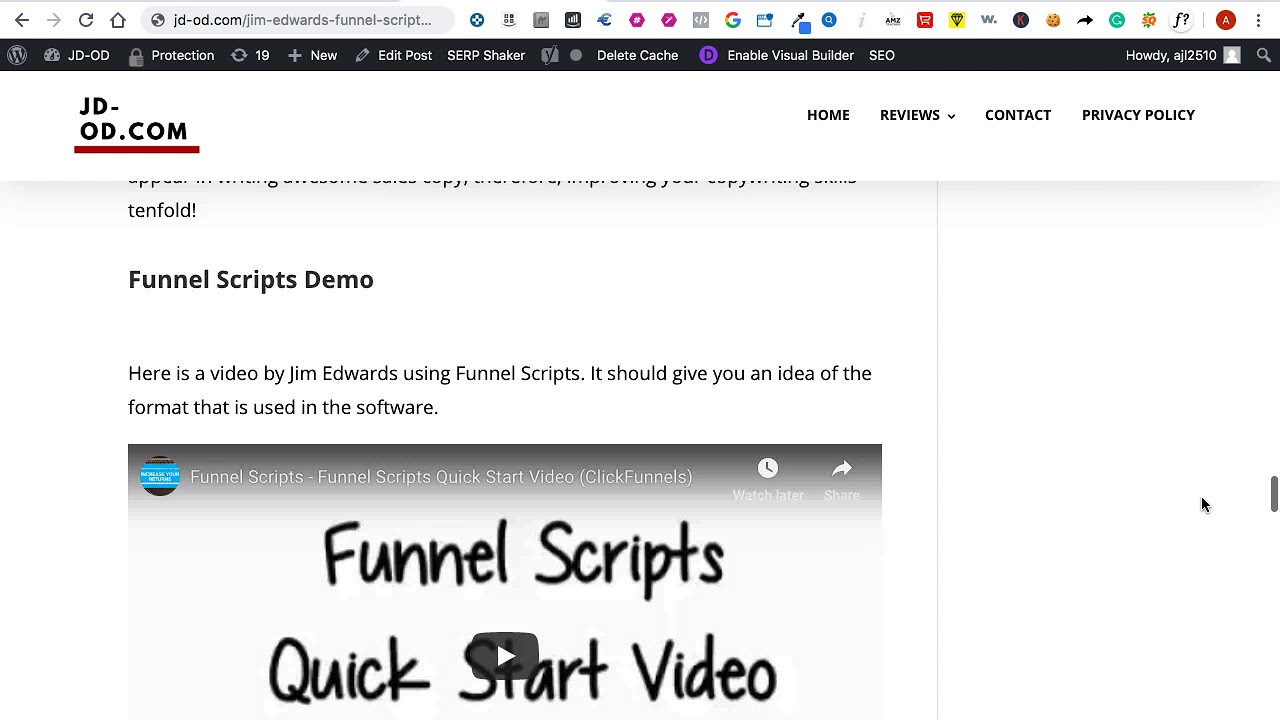Open the Yoast SEO icon

[x=550, y=55]
